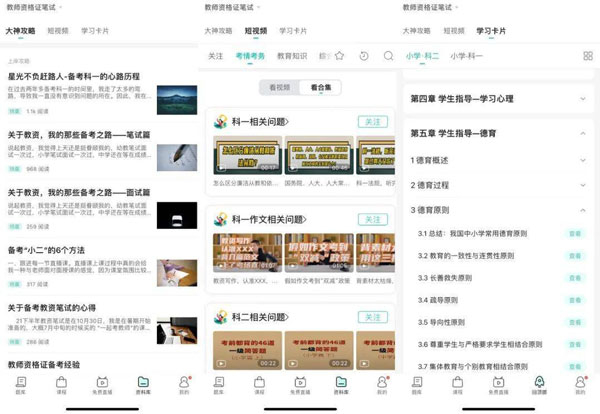Follow the 科一作文相关问题 collection
600x414 pixels.
coord(373,219)
